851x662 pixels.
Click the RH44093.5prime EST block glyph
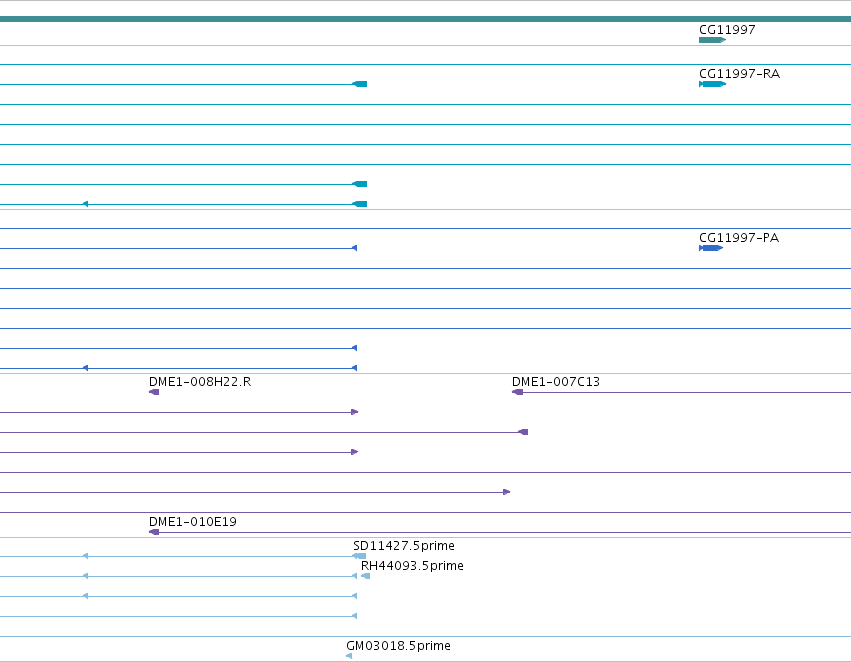tap(365, 576)
